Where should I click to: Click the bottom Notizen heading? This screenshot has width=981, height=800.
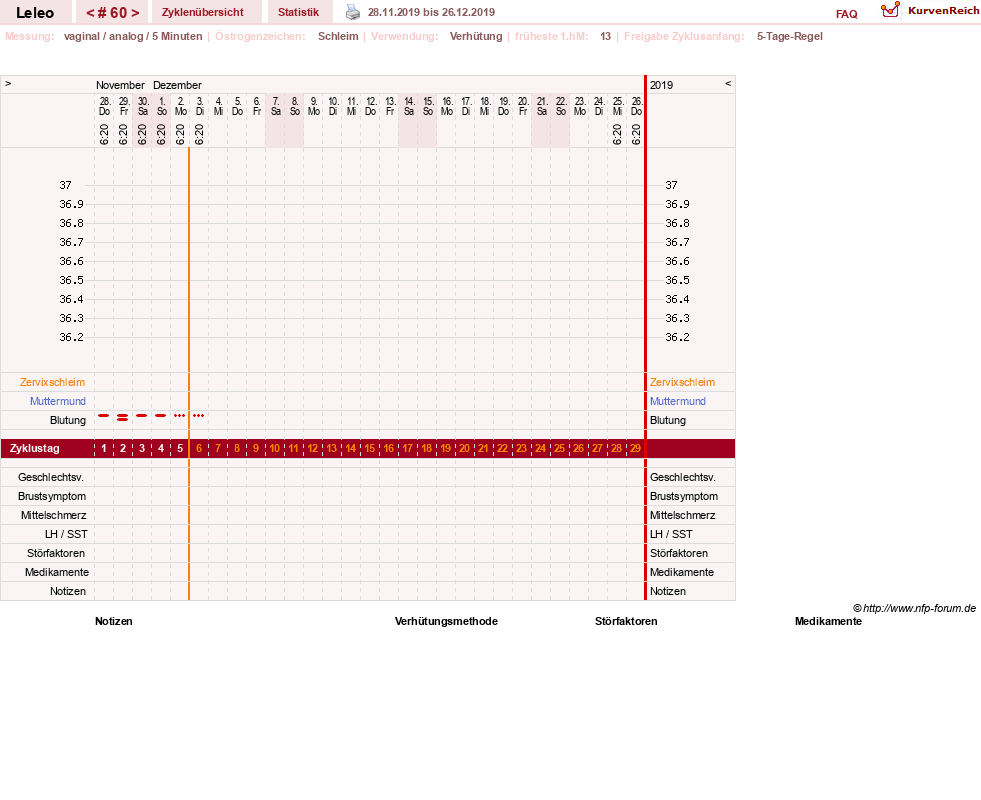(114, 621)
